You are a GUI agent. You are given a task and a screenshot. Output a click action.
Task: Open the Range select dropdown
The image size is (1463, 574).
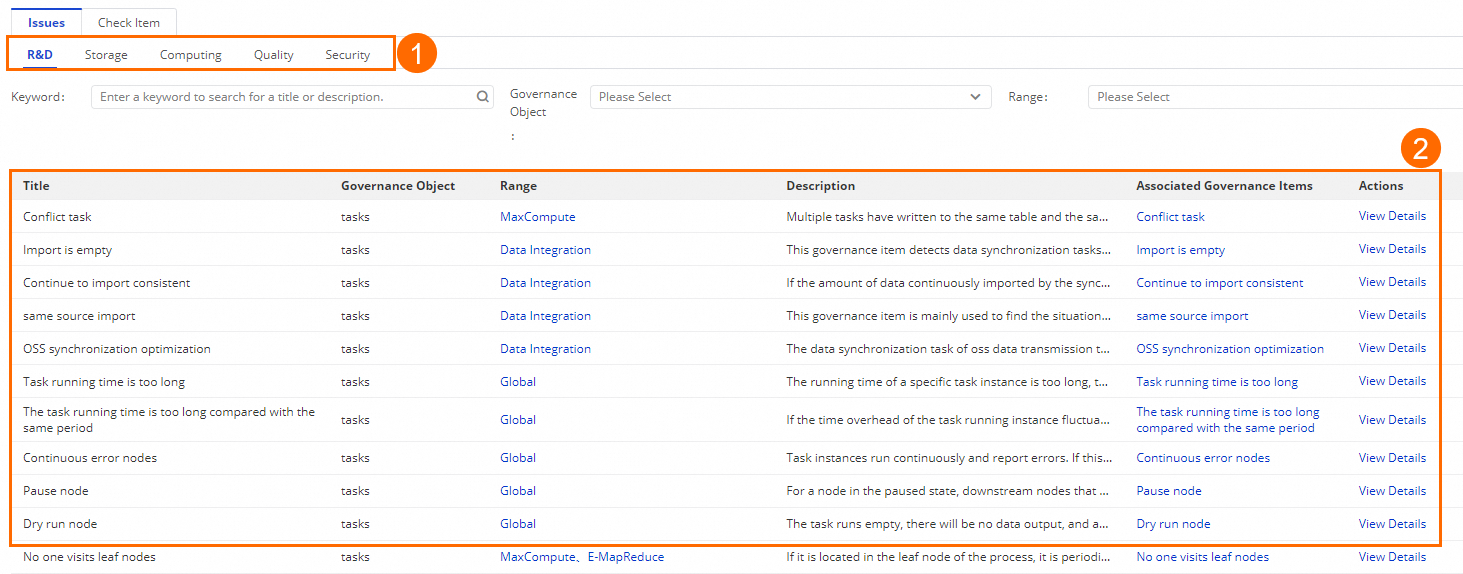click(x=1270, y=97)
